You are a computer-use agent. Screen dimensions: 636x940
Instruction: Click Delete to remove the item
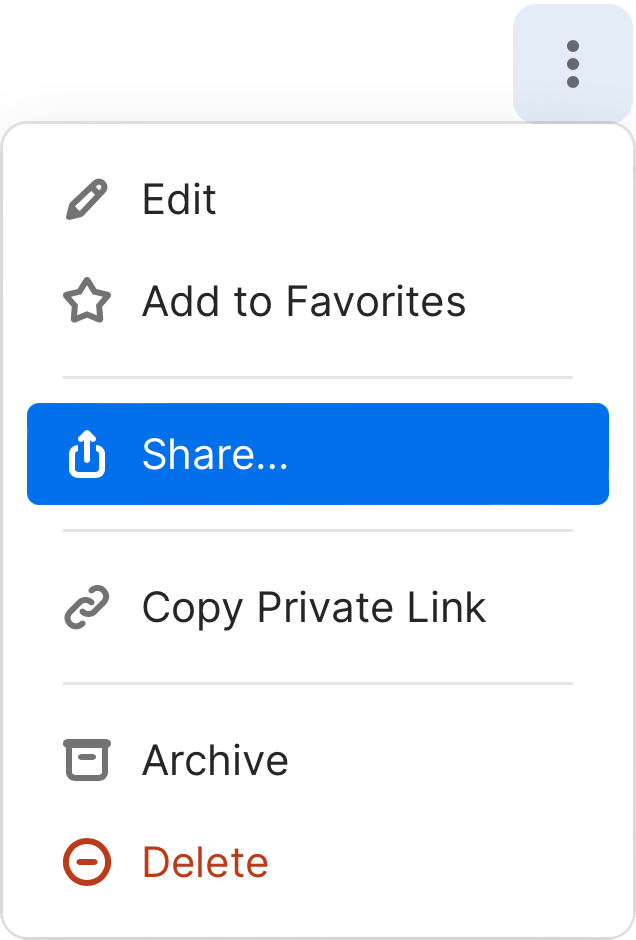point(205,861)
